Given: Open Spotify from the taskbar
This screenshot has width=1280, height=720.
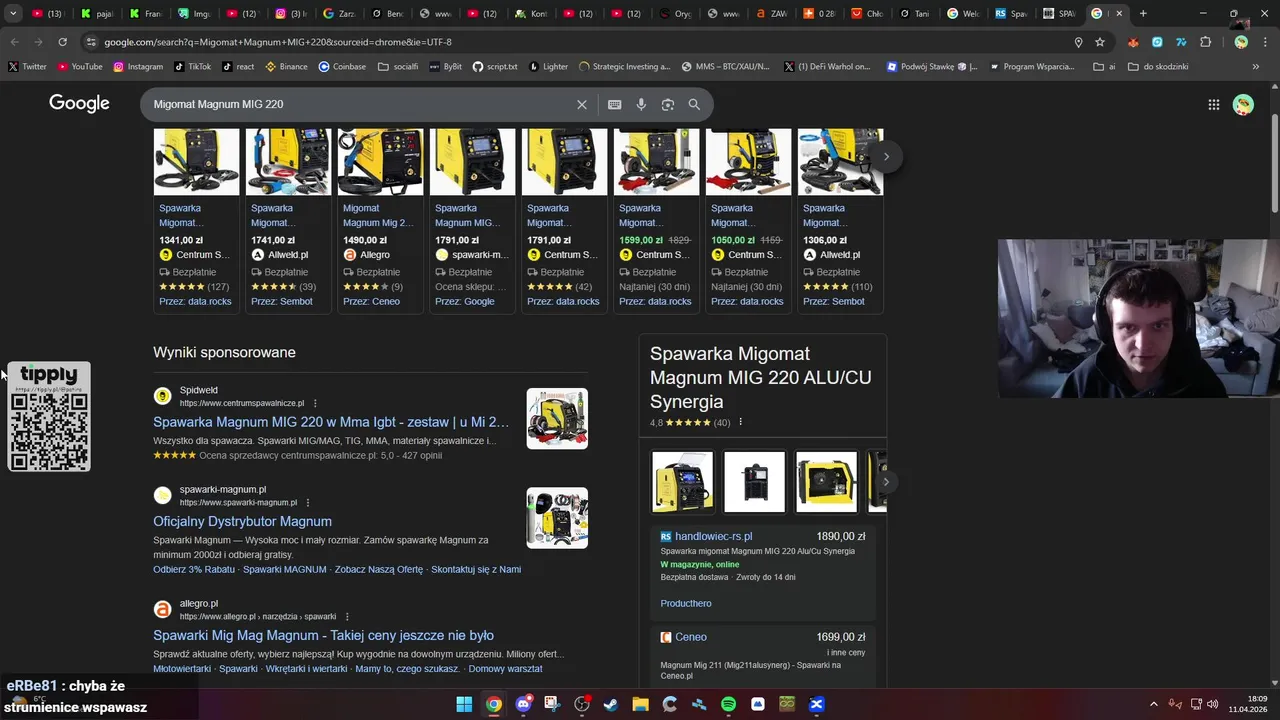Looking at the screenshot, I should (728, 704).
